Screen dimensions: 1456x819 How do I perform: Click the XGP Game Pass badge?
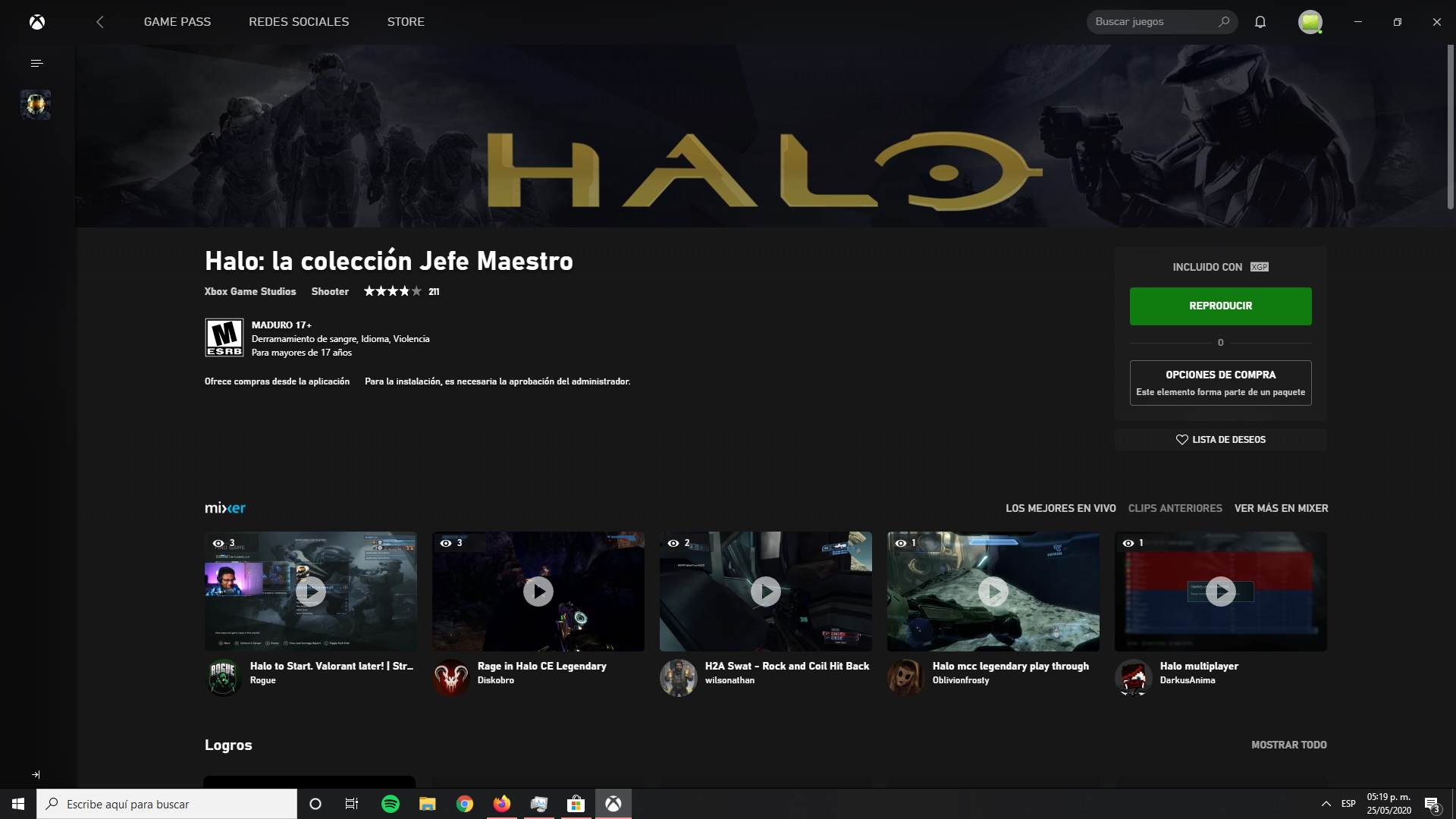pyautogui.click(x=1259, y=267)
